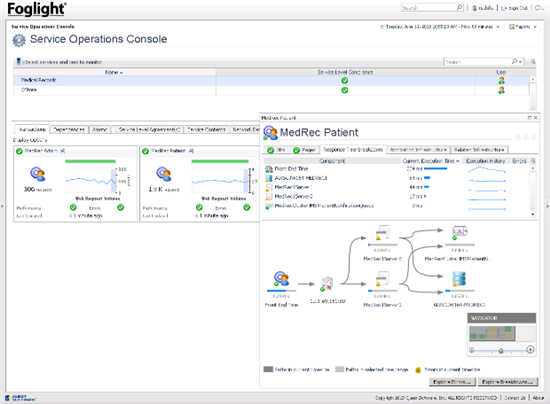Image resolution: width=550 pixels, height=404 pixels.
Task: Click MedRec Patient card Errors status icon
Action: click(x=247, y=208)
